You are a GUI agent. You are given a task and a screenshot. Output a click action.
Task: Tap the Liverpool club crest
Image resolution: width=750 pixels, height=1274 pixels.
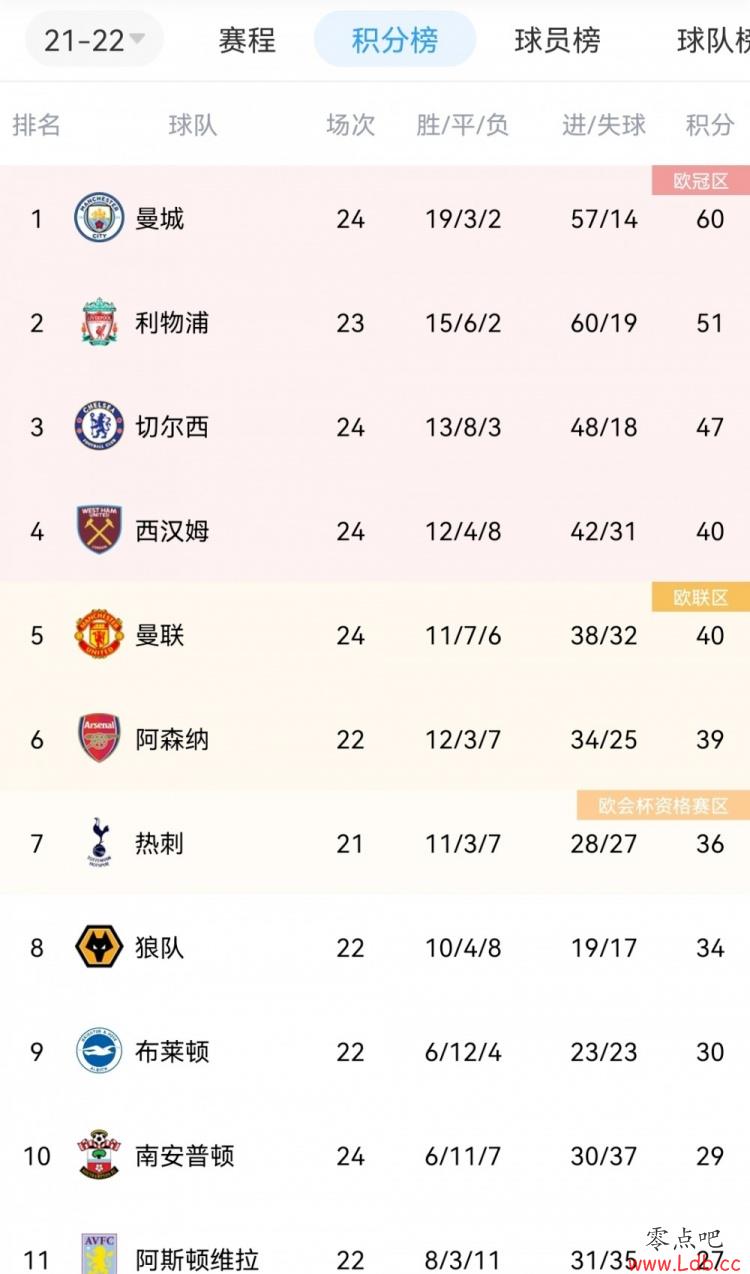point(99,322)
